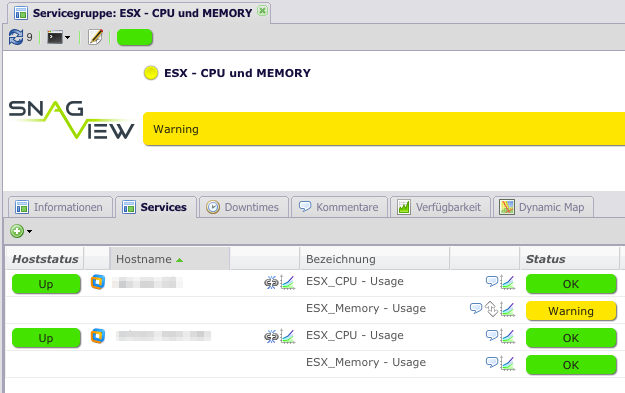Screen dimensions: 625x393
Task: Open the Verfügbarkeit tab
Action: click(440, 207)
